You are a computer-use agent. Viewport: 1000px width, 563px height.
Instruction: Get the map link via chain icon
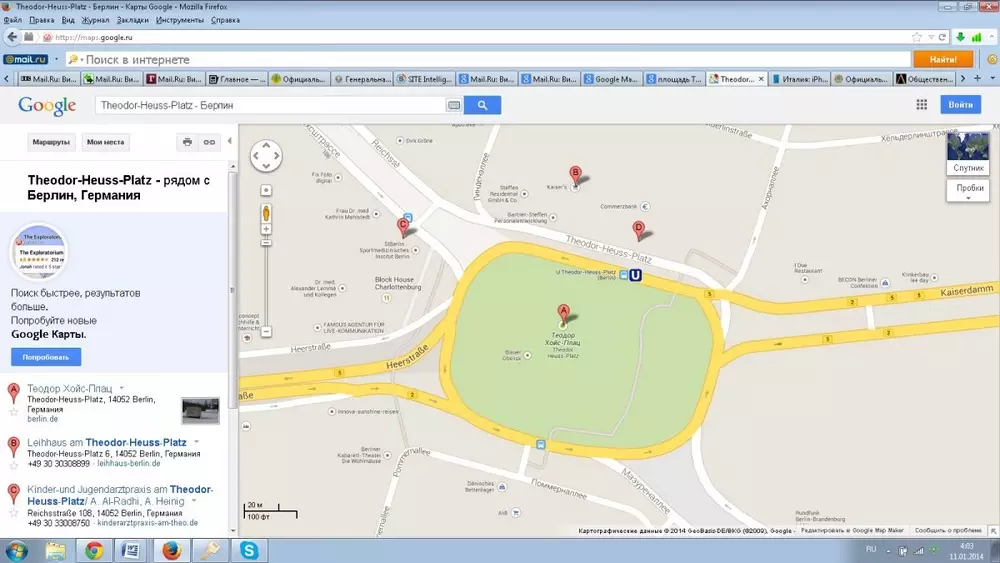click(209, 142)
